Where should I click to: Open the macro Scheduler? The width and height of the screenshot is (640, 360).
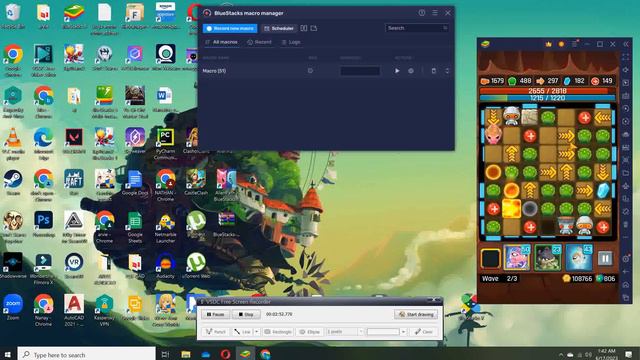[x=279, y=29]
